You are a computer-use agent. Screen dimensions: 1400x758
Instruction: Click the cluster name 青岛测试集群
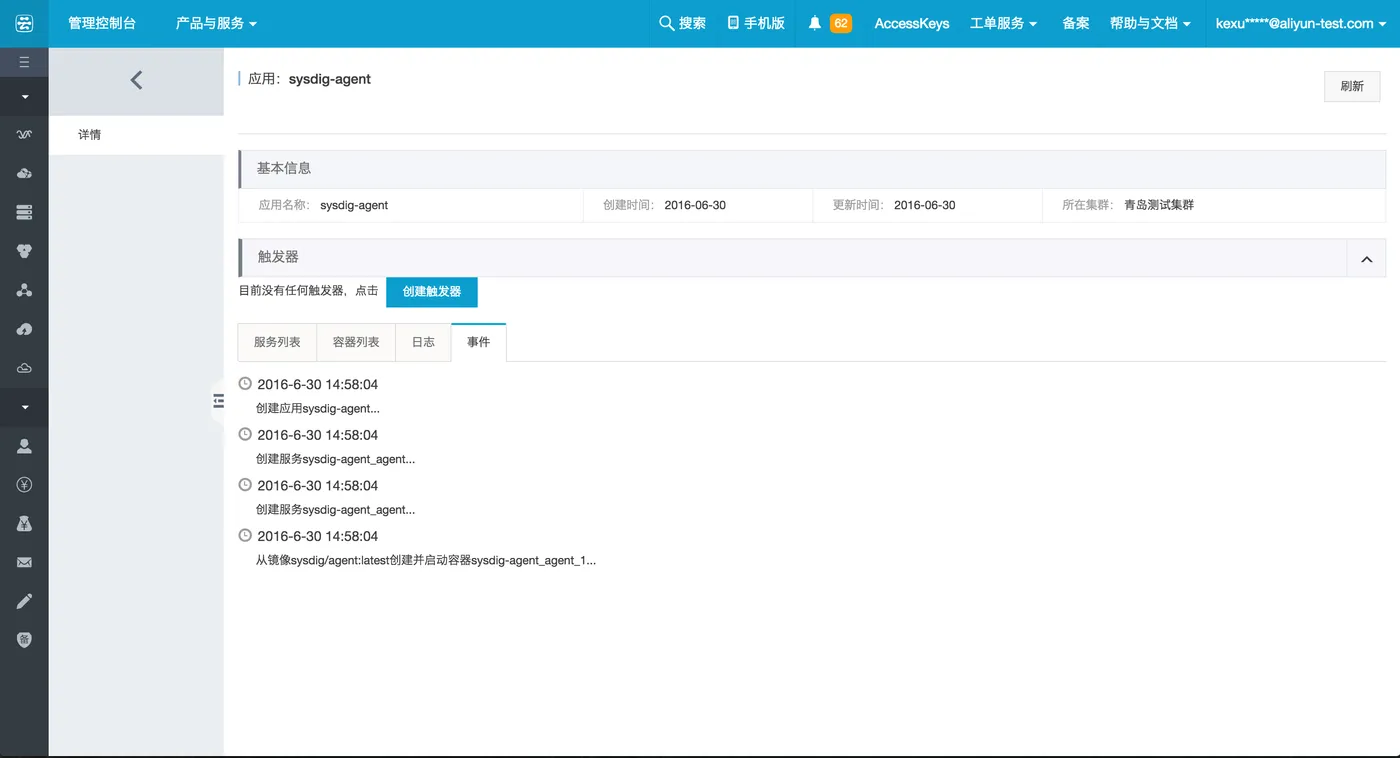[1159, 205]
